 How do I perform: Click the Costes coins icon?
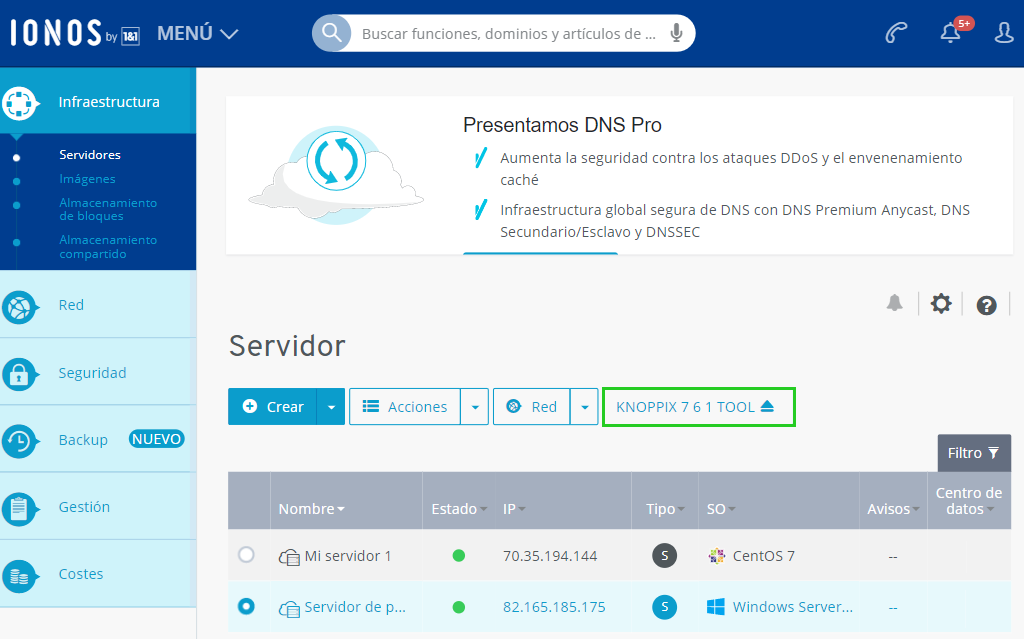(x=19, y=576)
